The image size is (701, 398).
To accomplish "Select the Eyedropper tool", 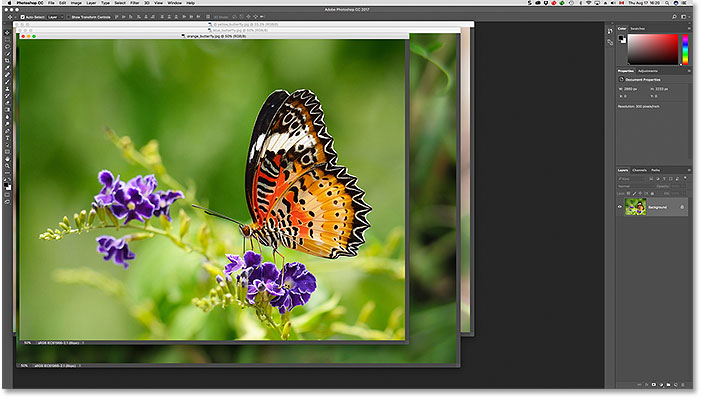I will click(x=7, y=67).
